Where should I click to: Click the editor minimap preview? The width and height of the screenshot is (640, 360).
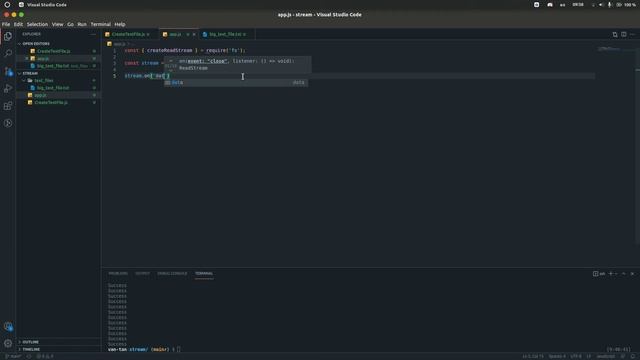click(x=609, y=49)
